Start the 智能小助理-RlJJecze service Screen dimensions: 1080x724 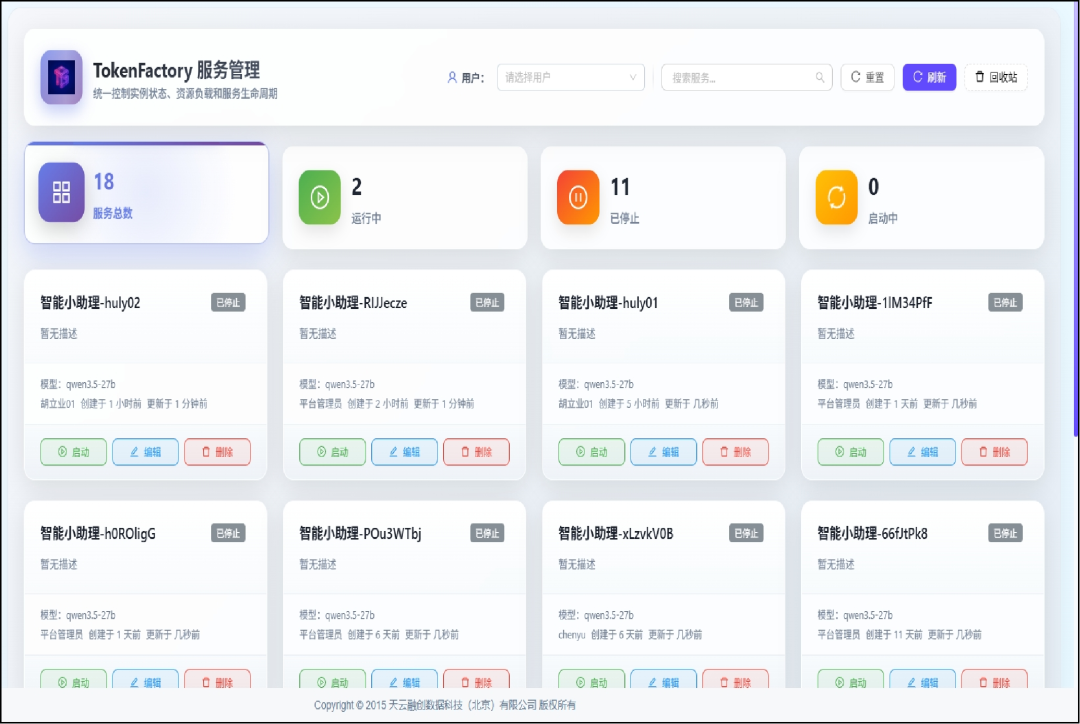pos(333,452)
